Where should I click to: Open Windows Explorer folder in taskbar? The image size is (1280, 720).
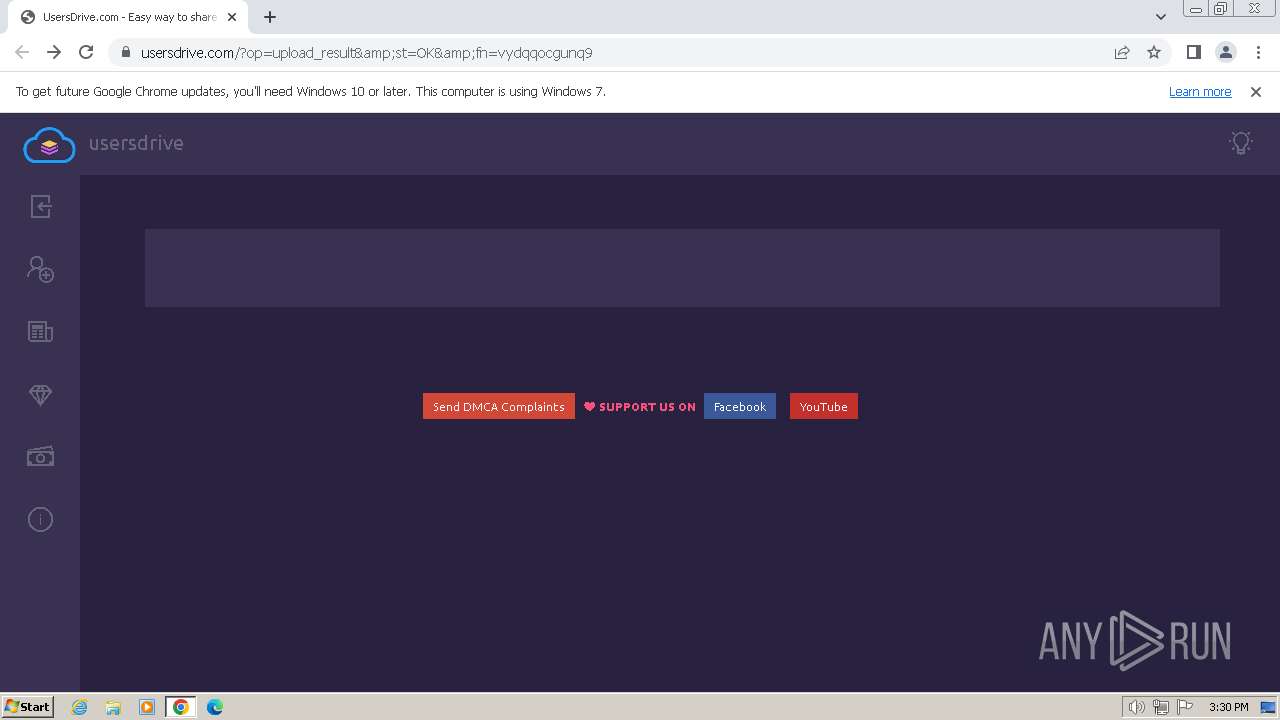tap(113, 707)
